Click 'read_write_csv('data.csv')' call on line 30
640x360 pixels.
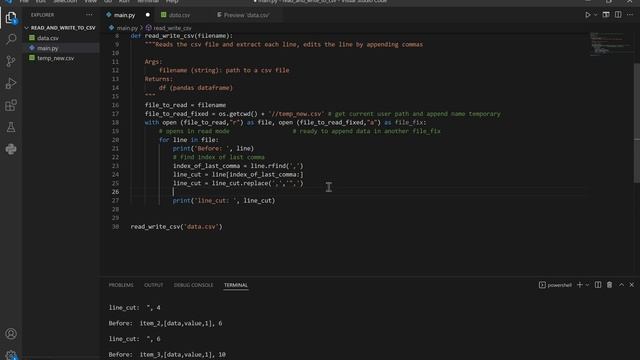pos(176,227)
